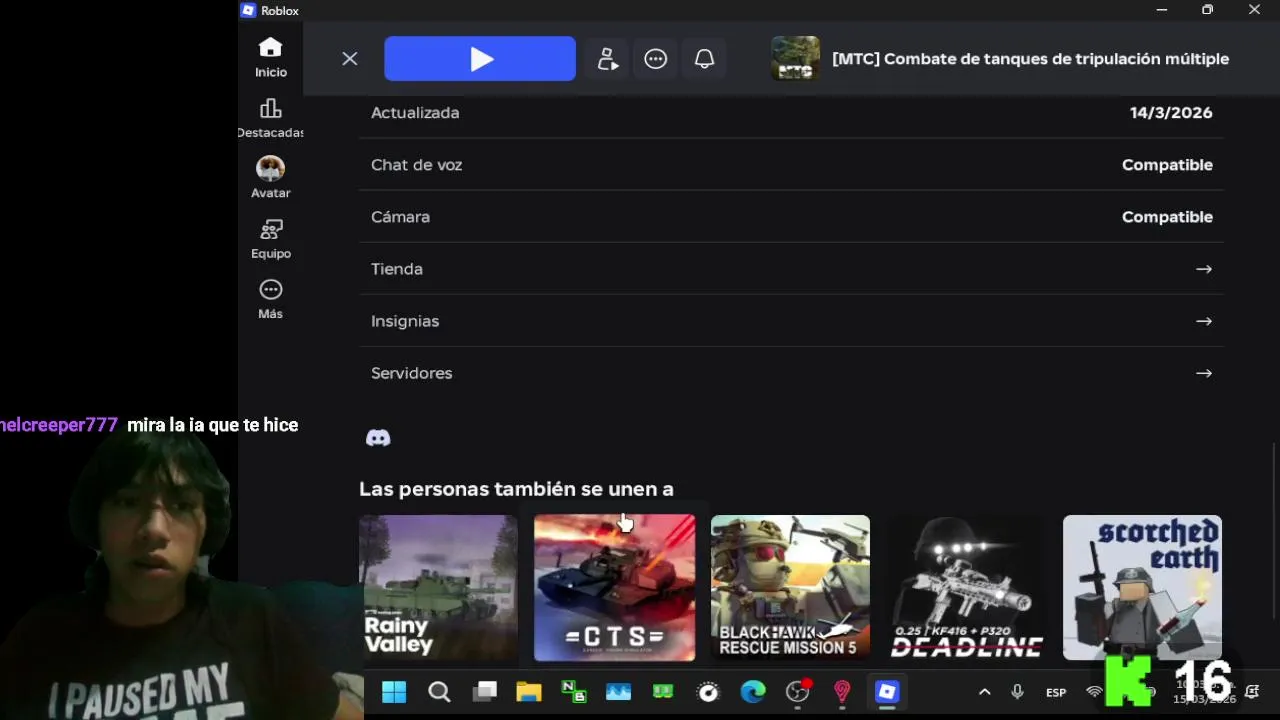
Task: Show hidden system tray icons
Action: [x=984, y=692]
